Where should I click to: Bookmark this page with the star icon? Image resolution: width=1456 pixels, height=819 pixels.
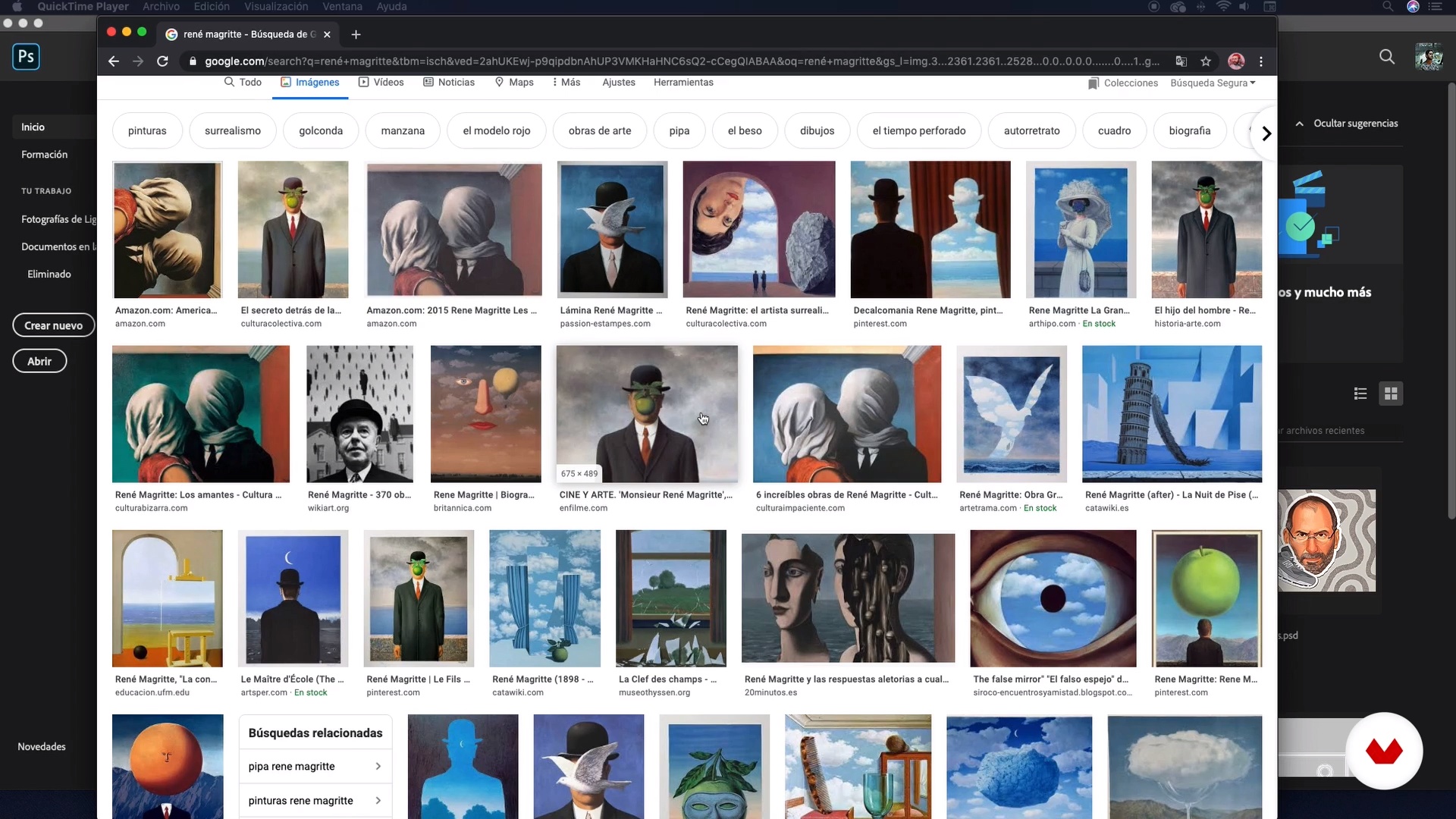(x=1206, y=61)
